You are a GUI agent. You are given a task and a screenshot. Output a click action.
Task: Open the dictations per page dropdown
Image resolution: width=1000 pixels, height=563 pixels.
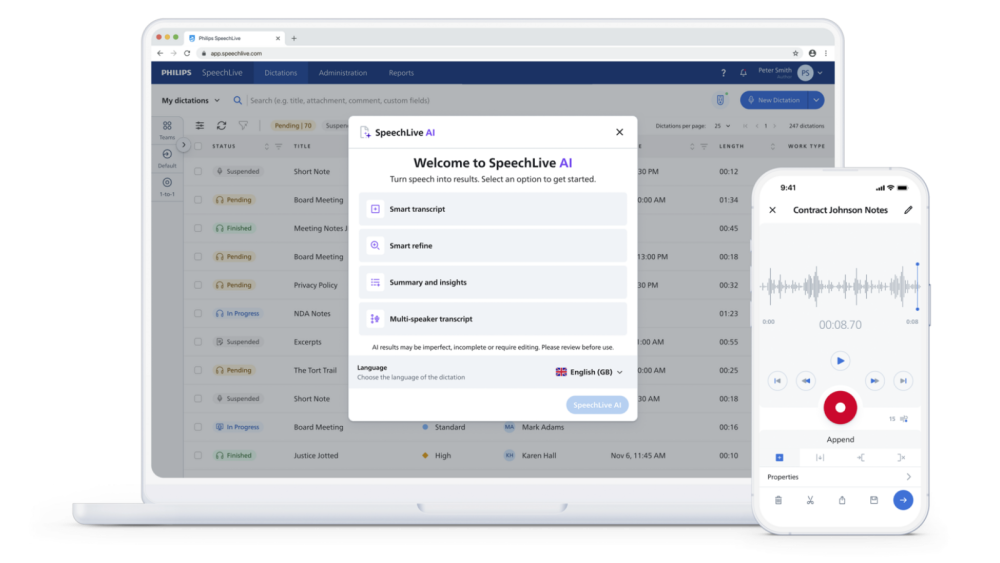(x=722, y=126)
